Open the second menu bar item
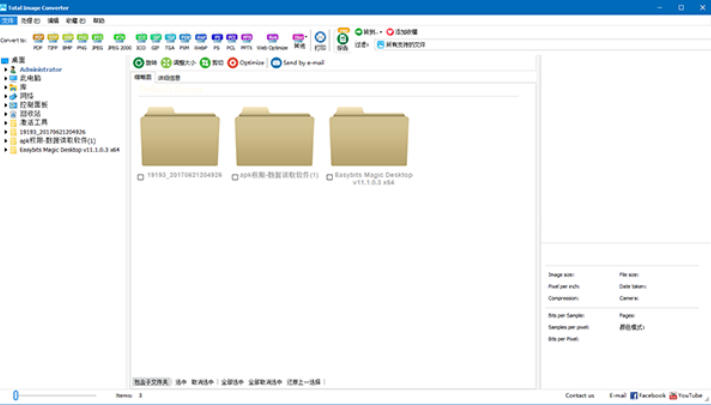This screenshot has width=711, height=405. (30, 20)
